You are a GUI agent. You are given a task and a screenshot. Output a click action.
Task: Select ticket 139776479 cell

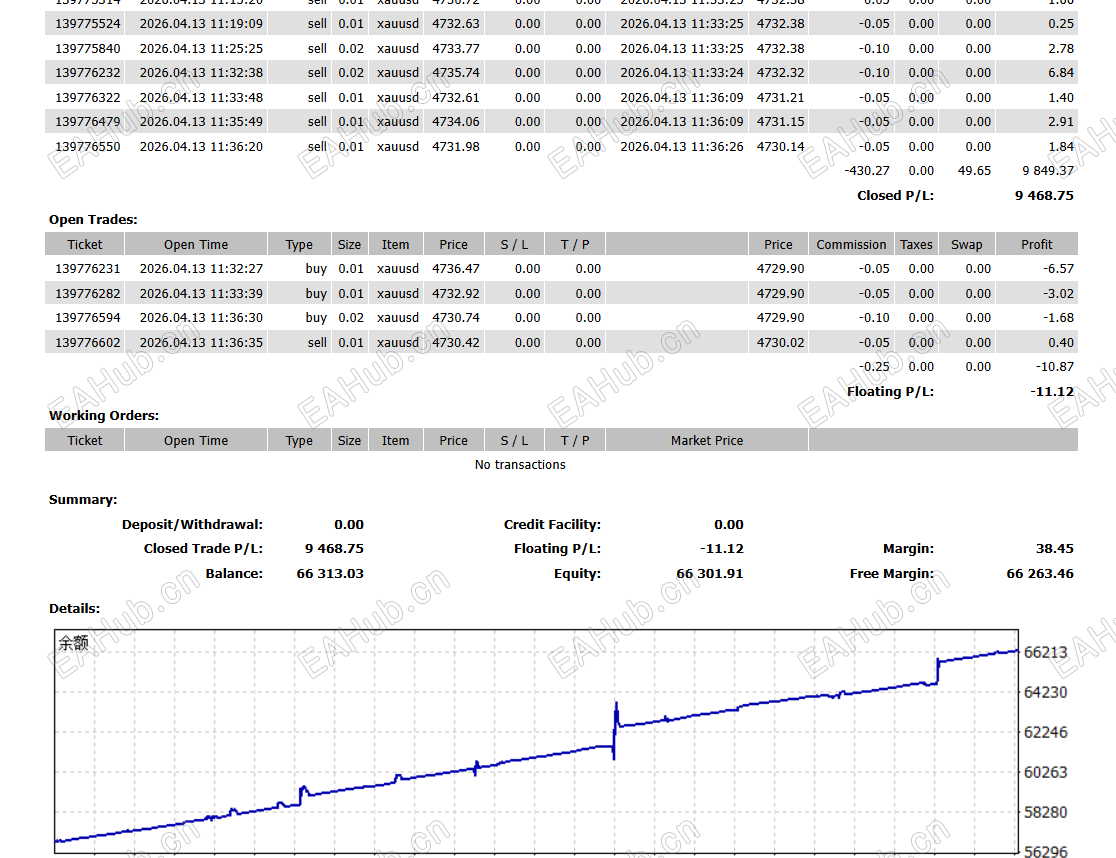pyautogui.click(x=88, y=122)
